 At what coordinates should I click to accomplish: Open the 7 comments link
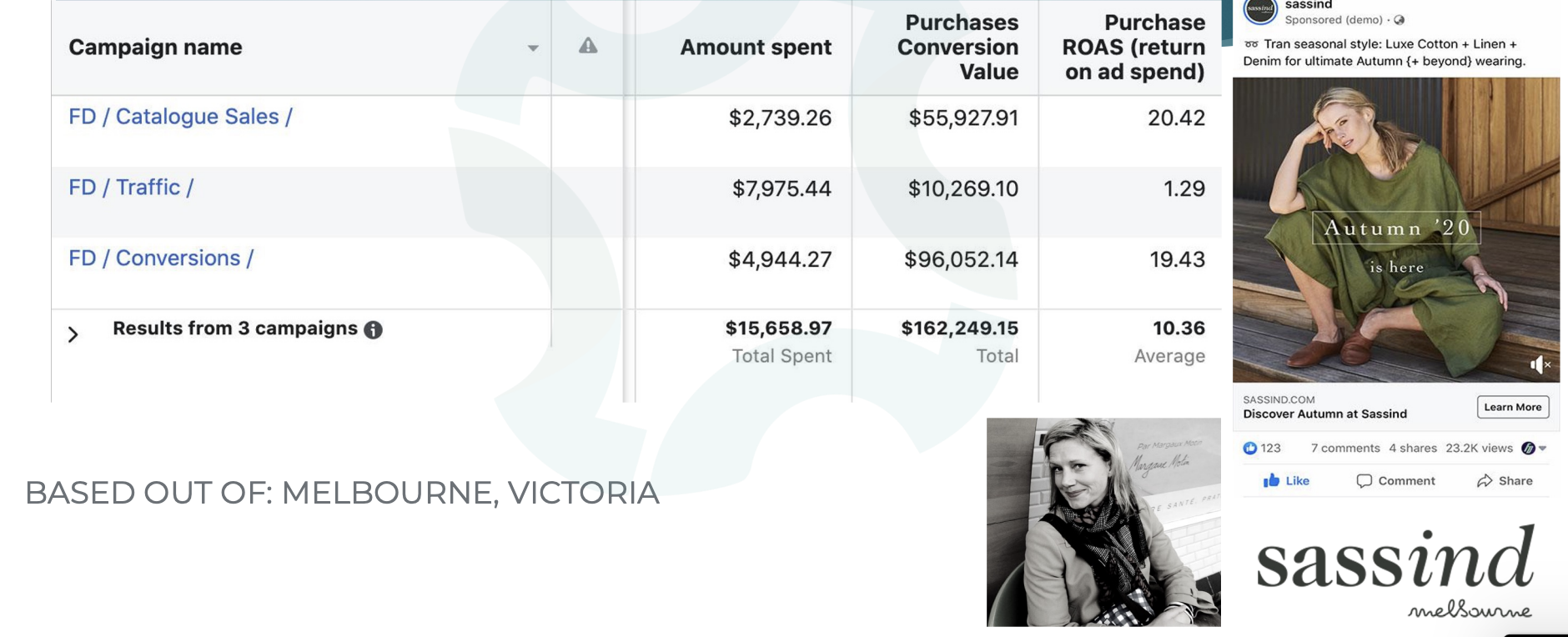[x=1345, y=448]
